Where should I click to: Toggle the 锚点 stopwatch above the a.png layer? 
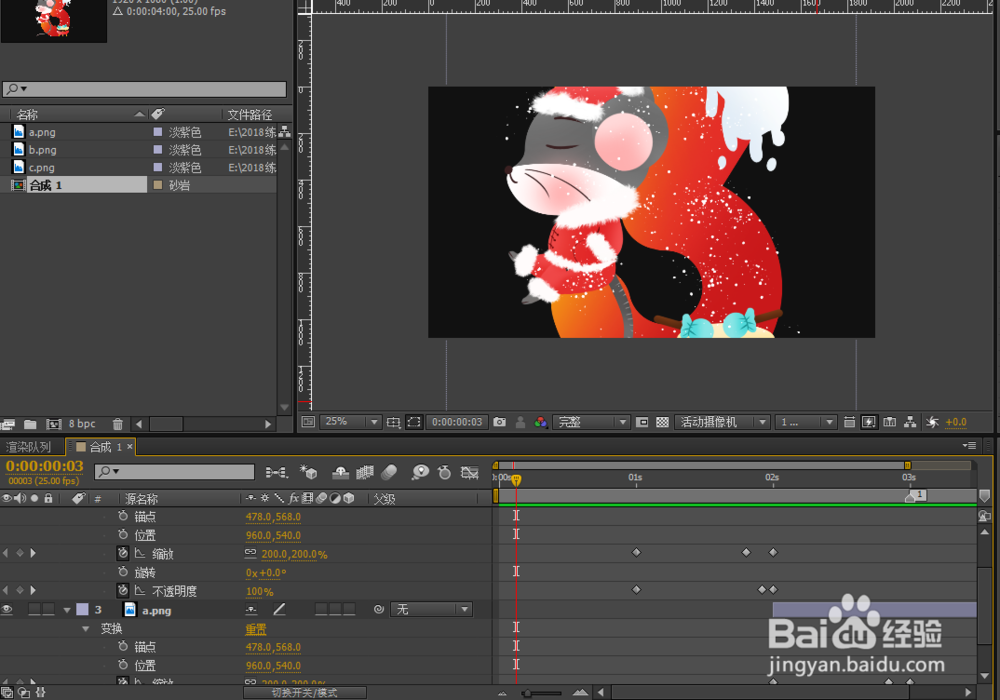tap(123, 516)
